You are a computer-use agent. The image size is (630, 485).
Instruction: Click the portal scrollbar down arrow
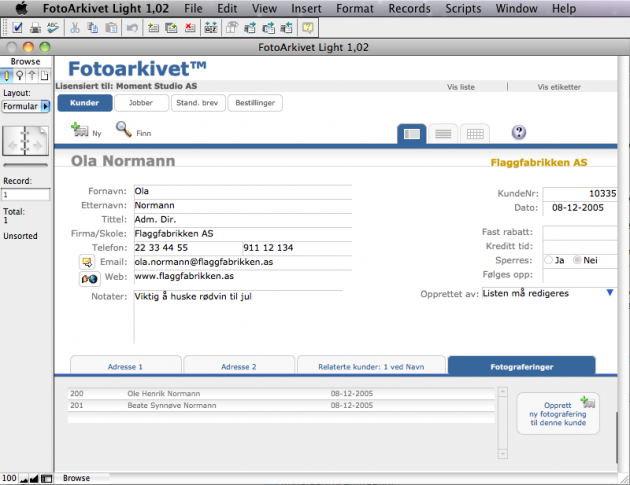[x=503, y=454]
